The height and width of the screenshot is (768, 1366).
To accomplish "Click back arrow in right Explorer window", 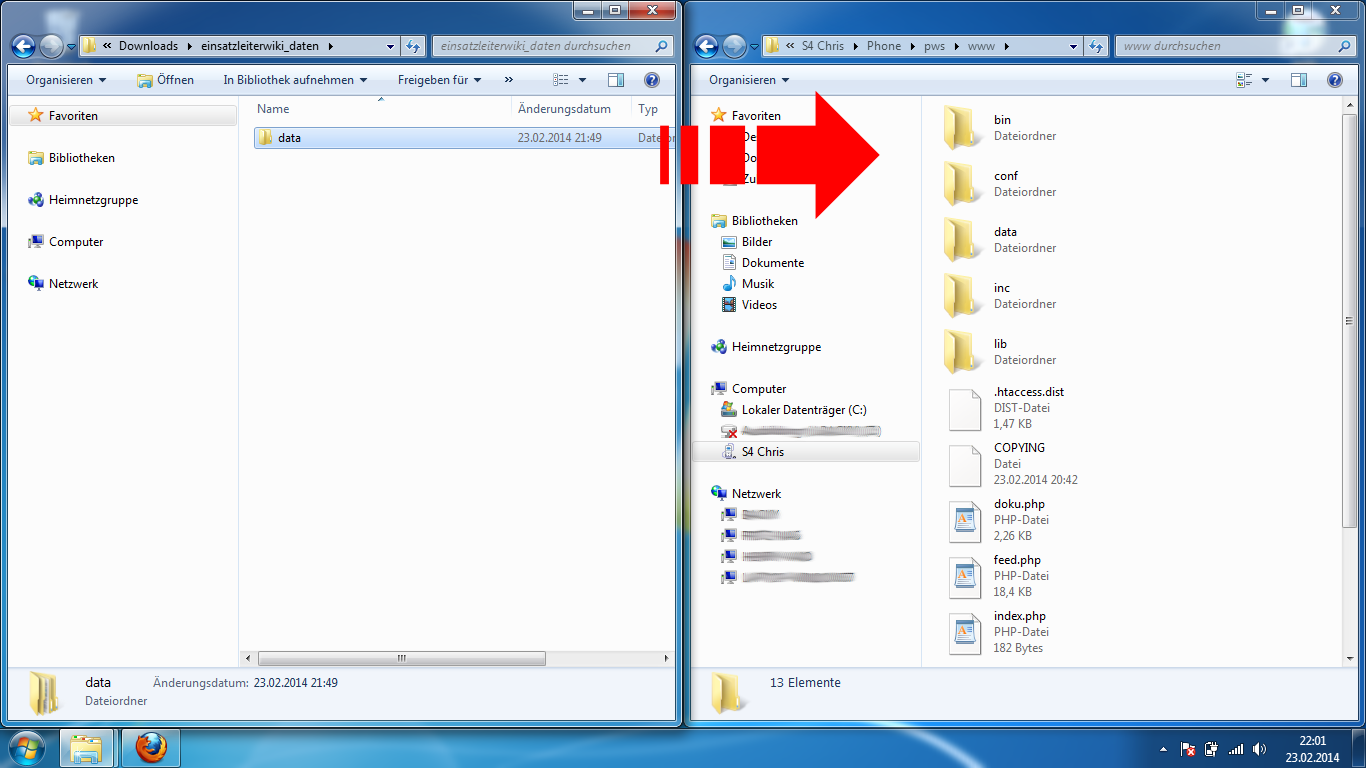I will coord(707,46).
